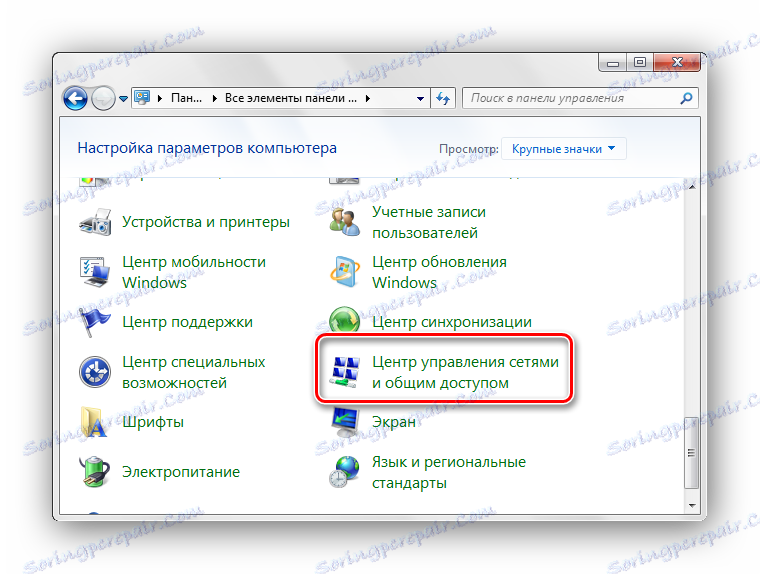Screen dimensions: 760x574
Task: Open Центр обновления Windows link
Action: (439, 272)
